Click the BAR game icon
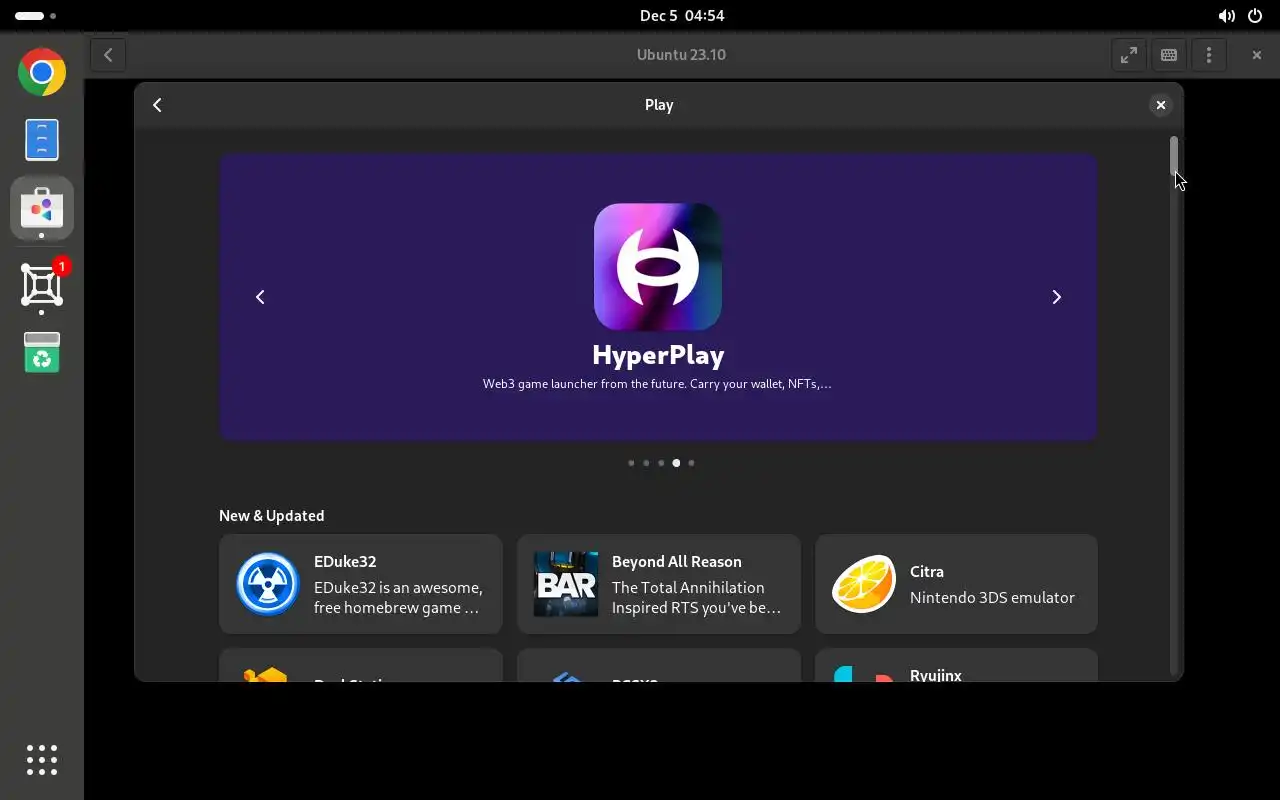 click(x=565, y=584)
